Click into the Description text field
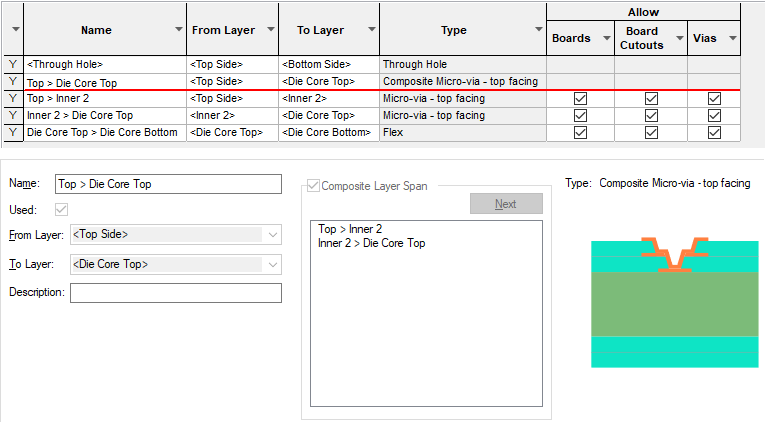This screenshot has height=424, width=765. [175, 293]
